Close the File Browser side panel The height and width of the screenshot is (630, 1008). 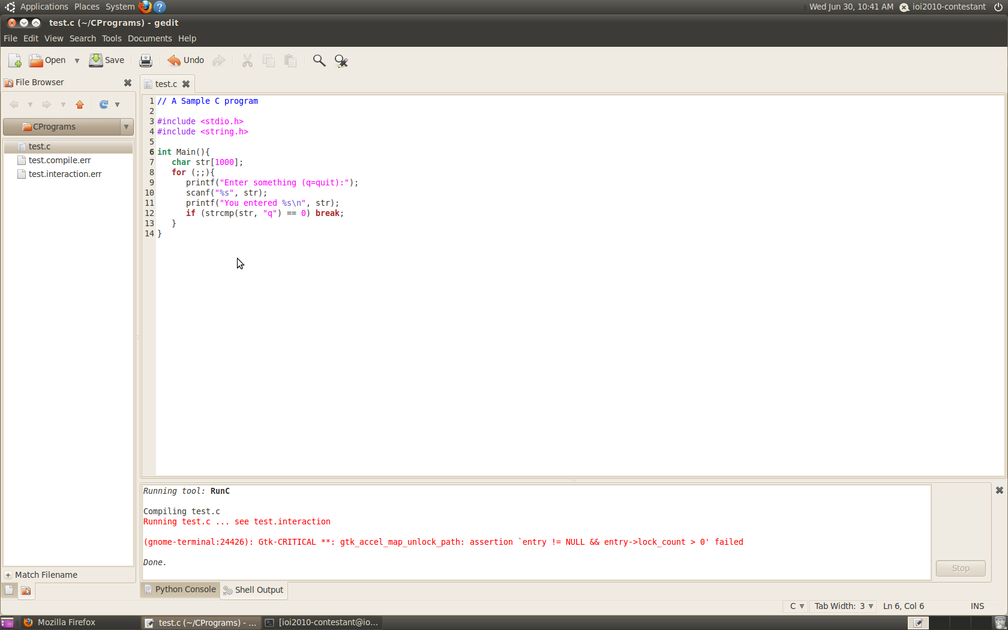127,82
